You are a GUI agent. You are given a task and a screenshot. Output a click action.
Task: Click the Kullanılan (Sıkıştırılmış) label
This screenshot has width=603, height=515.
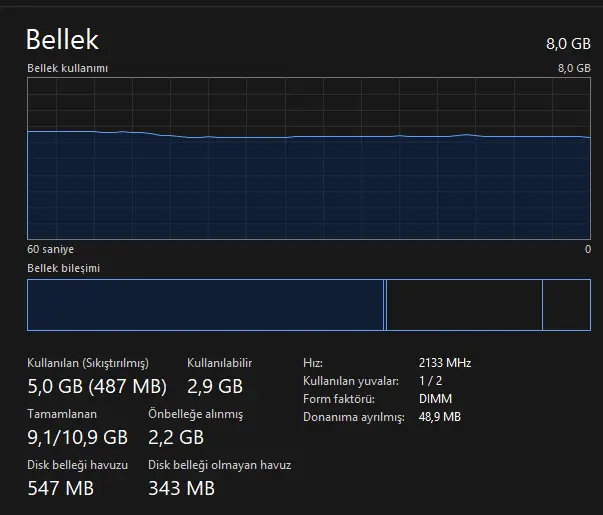coord(88,363)
